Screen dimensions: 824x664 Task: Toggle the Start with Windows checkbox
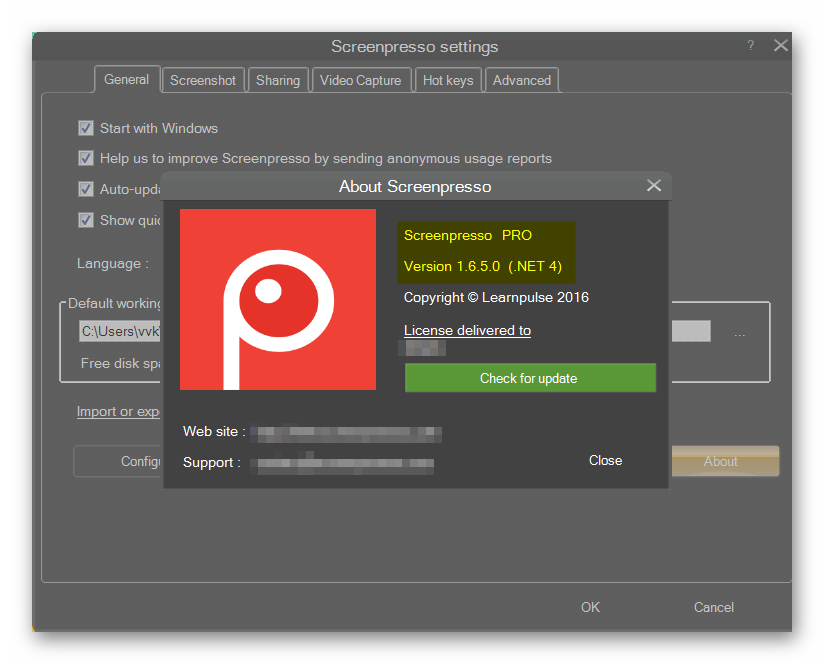(86, 128)
